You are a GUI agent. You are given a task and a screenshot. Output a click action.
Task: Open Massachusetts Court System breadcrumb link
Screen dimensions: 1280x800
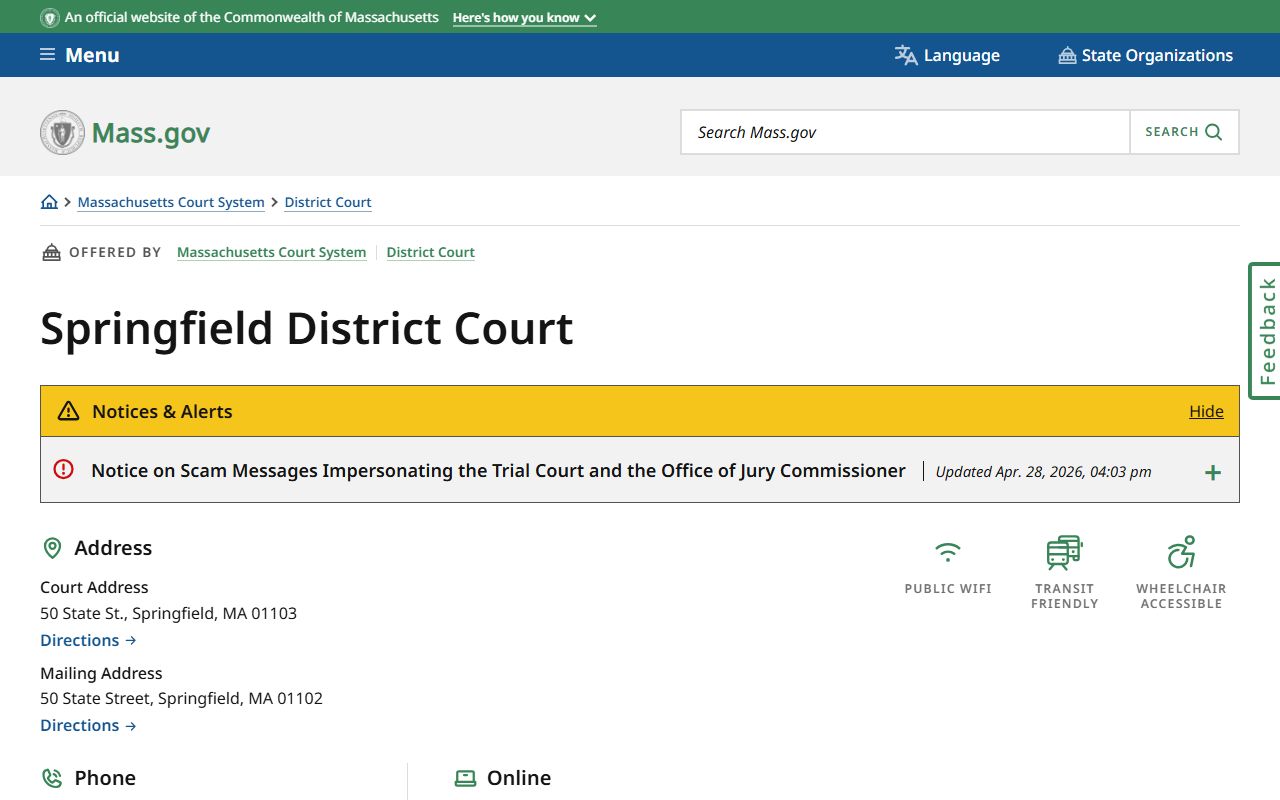(171, 202)
